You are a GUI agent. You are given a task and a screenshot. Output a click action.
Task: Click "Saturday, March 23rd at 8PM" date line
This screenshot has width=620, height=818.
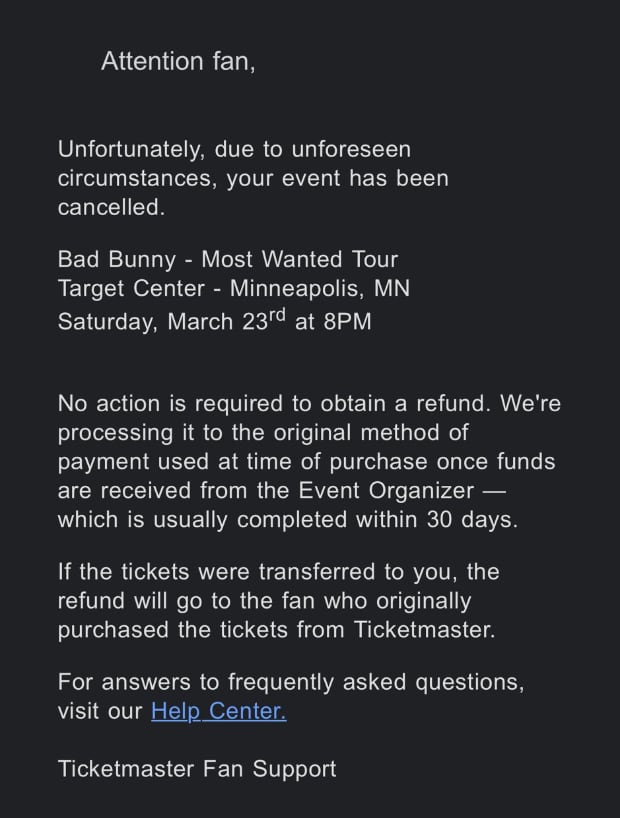tap(214, 321)
